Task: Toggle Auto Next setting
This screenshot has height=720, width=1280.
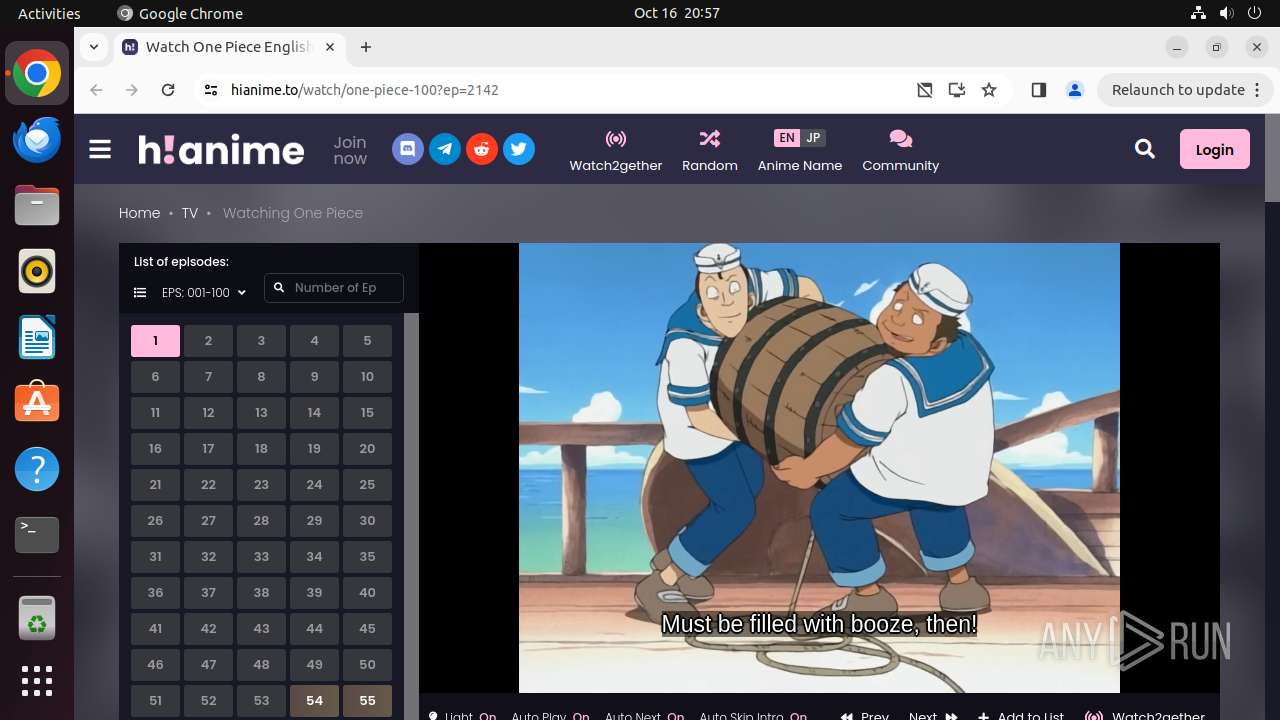Action: coord(645,716)
